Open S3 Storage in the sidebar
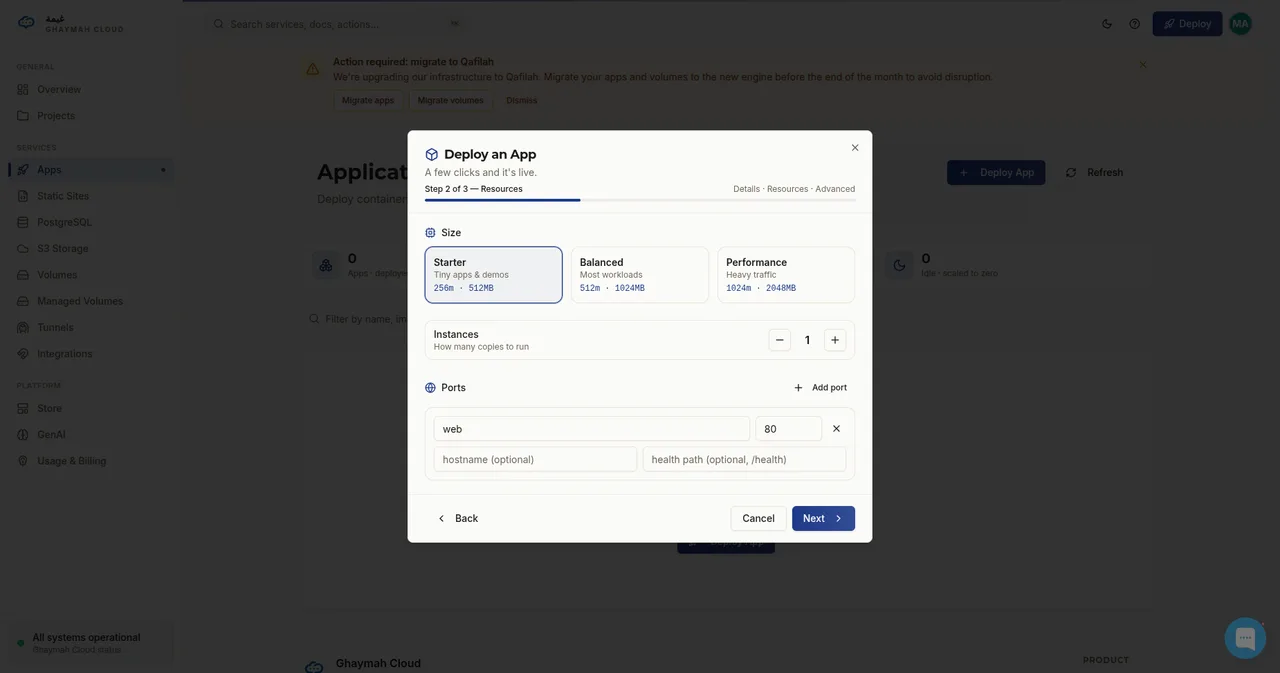1280x673 pixels. coord(91,249)
